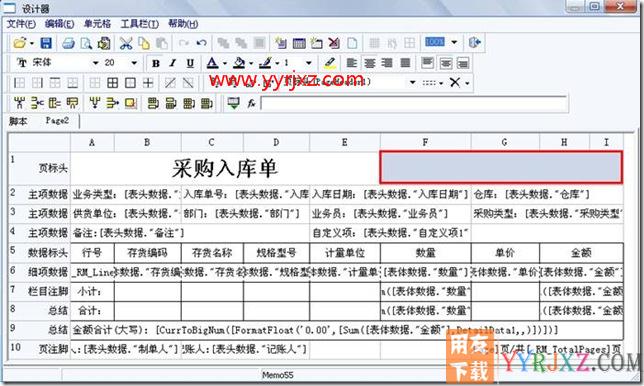Screen dimensions: 644x386
Task: Toggle align text left
Action: (352, 63)
